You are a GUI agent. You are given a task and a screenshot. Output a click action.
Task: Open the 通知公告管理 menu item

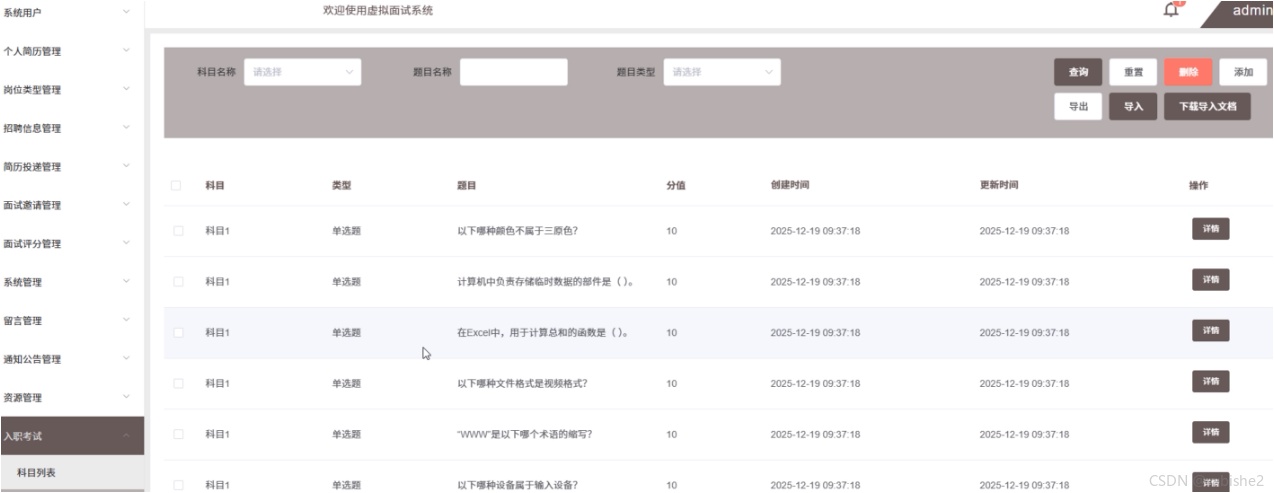point(72,359)
